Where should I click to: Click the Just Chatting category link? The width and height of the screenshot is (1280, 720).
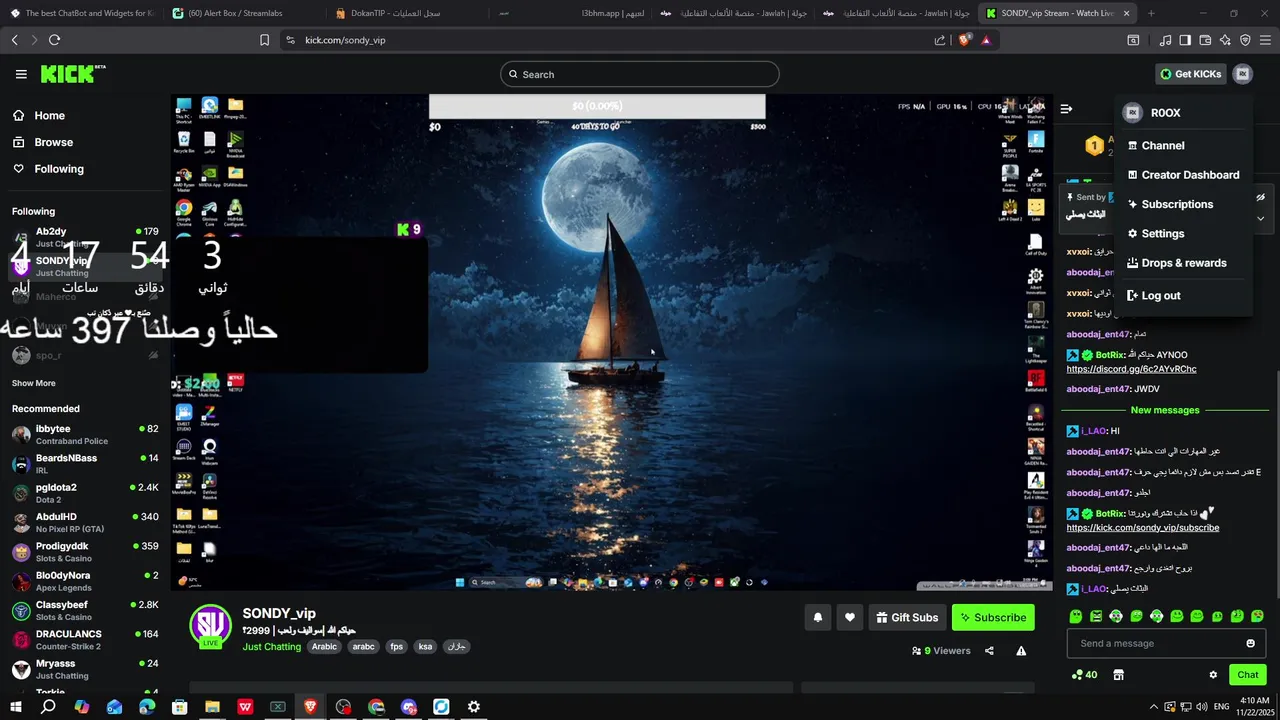[x=271, y=647]
